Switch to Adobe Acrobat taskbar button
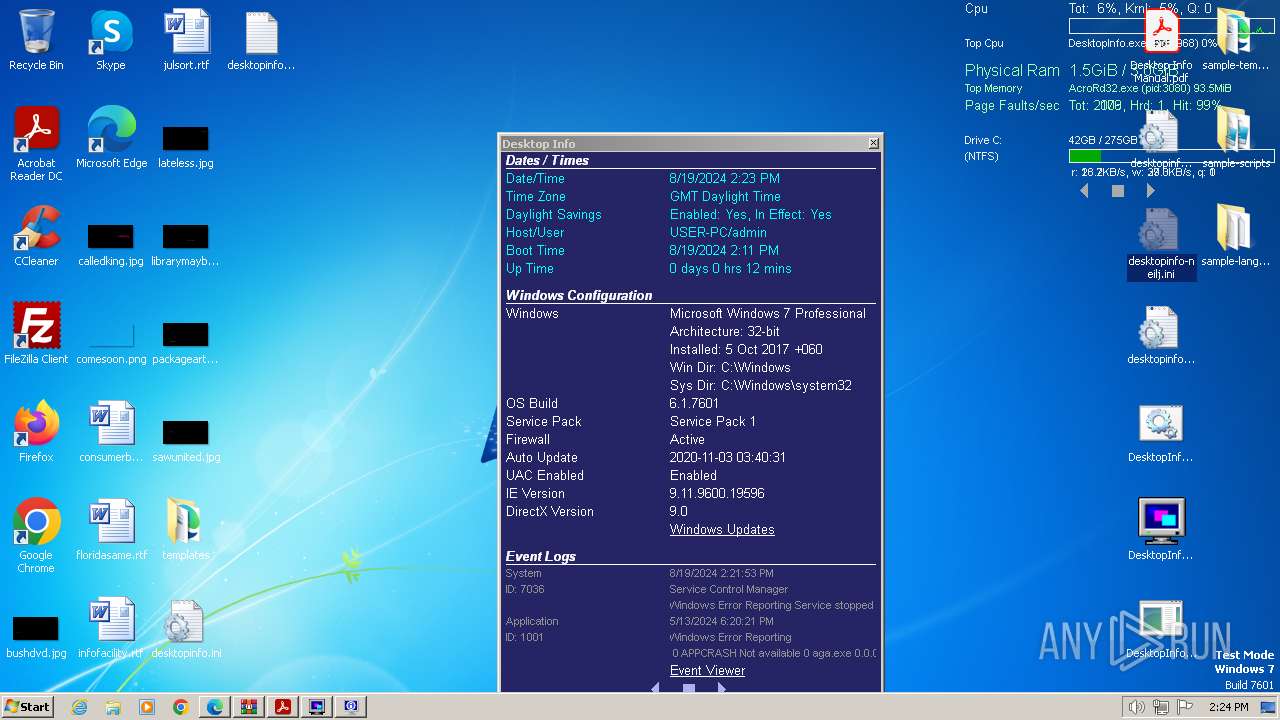 [283, 707]
